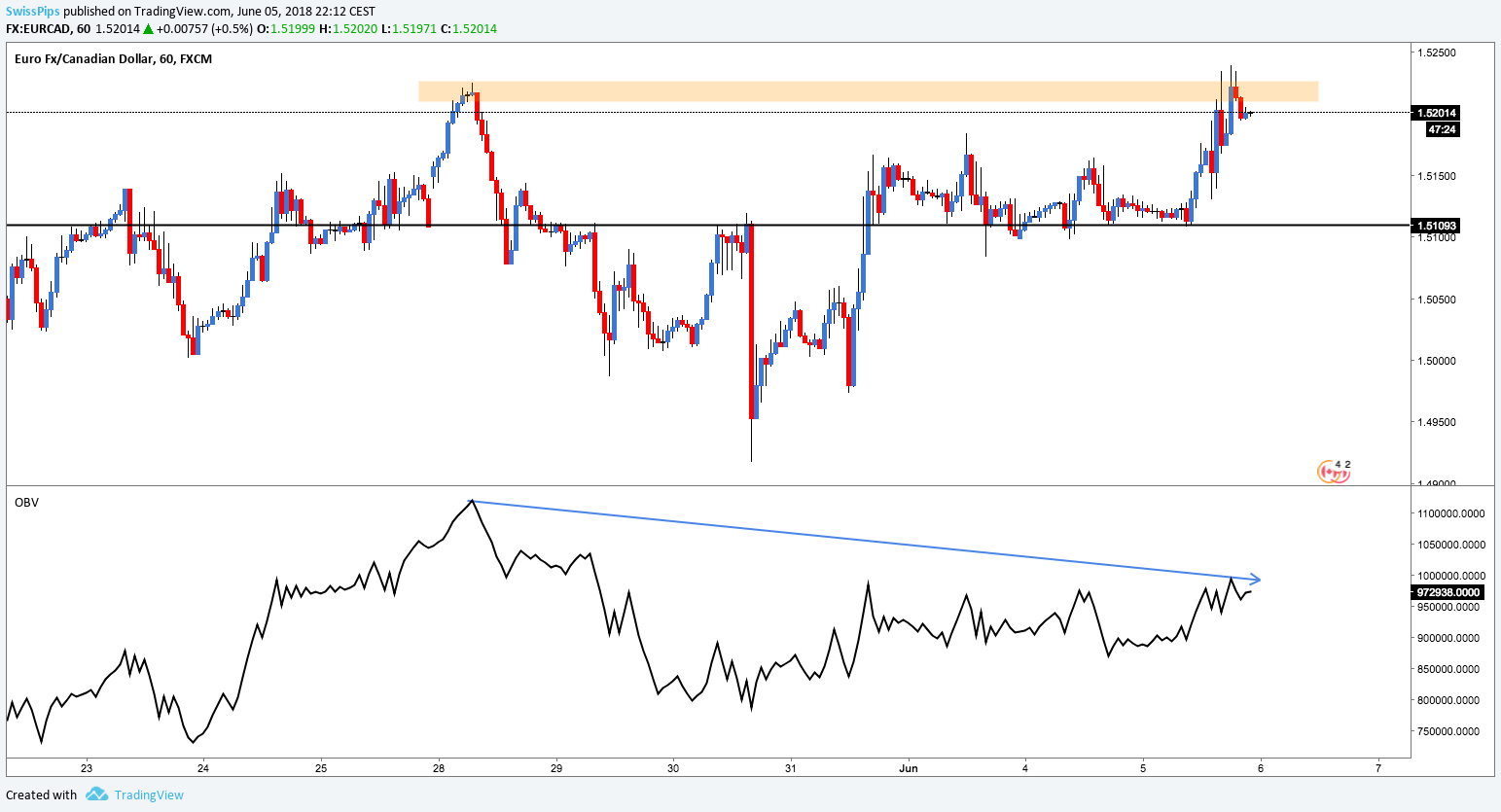Click the published date 'June 05, 2018 22:12 CEST'
1501x812 pixels.
click(306, 12)
